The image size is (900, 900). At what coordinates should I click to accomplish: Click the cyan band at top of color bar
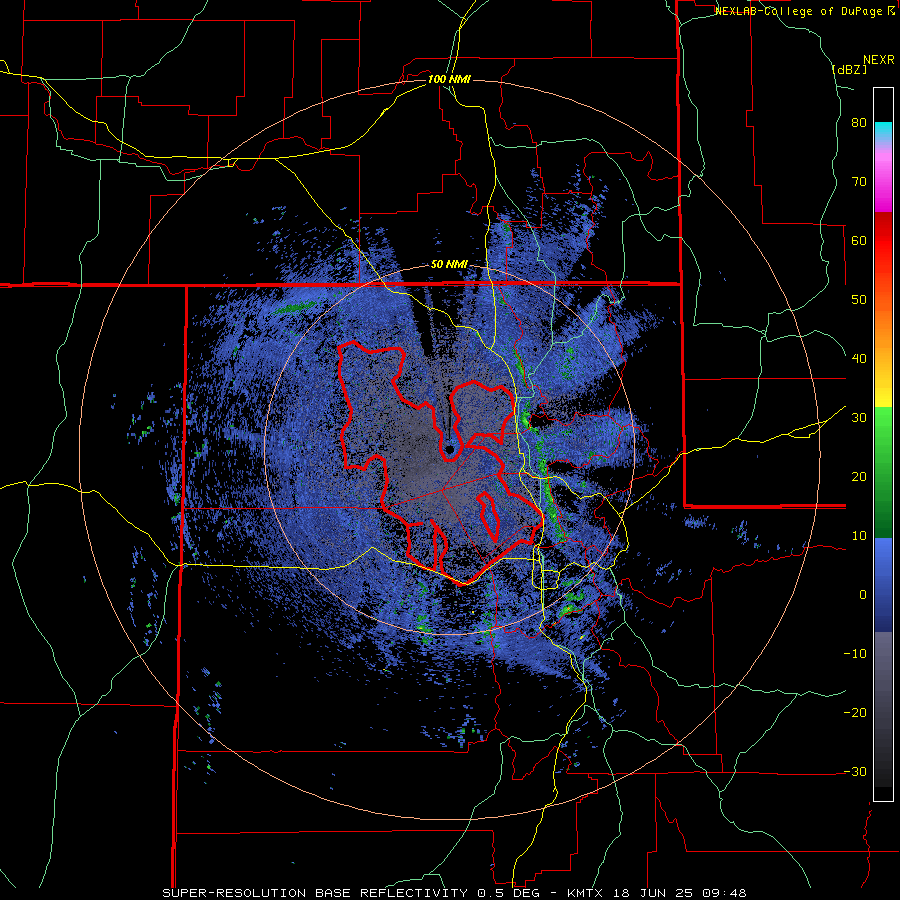[883, 131]
